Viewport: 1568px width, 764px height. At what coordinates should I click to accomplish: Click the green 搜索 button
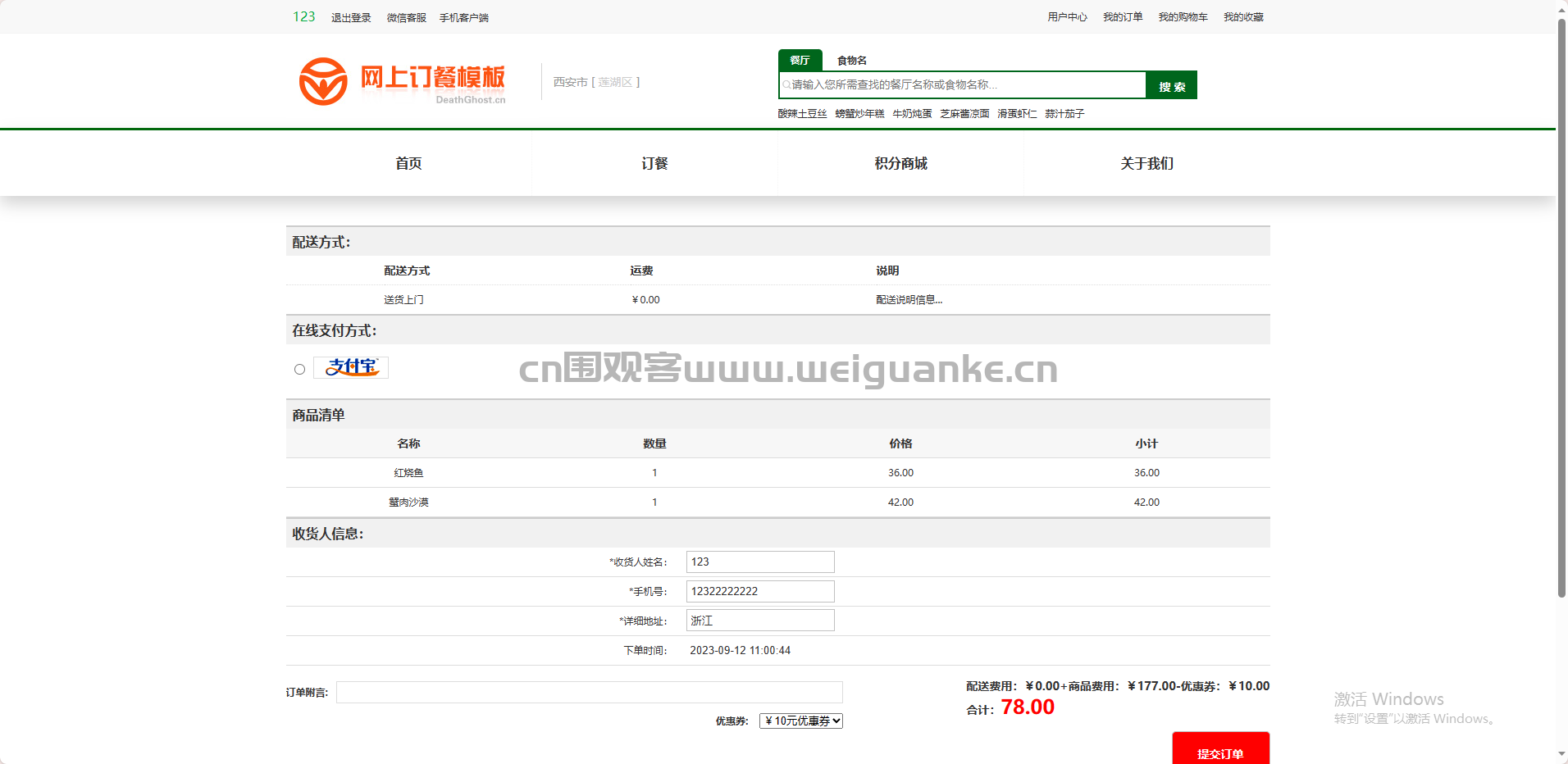(x=1172, y=85)
